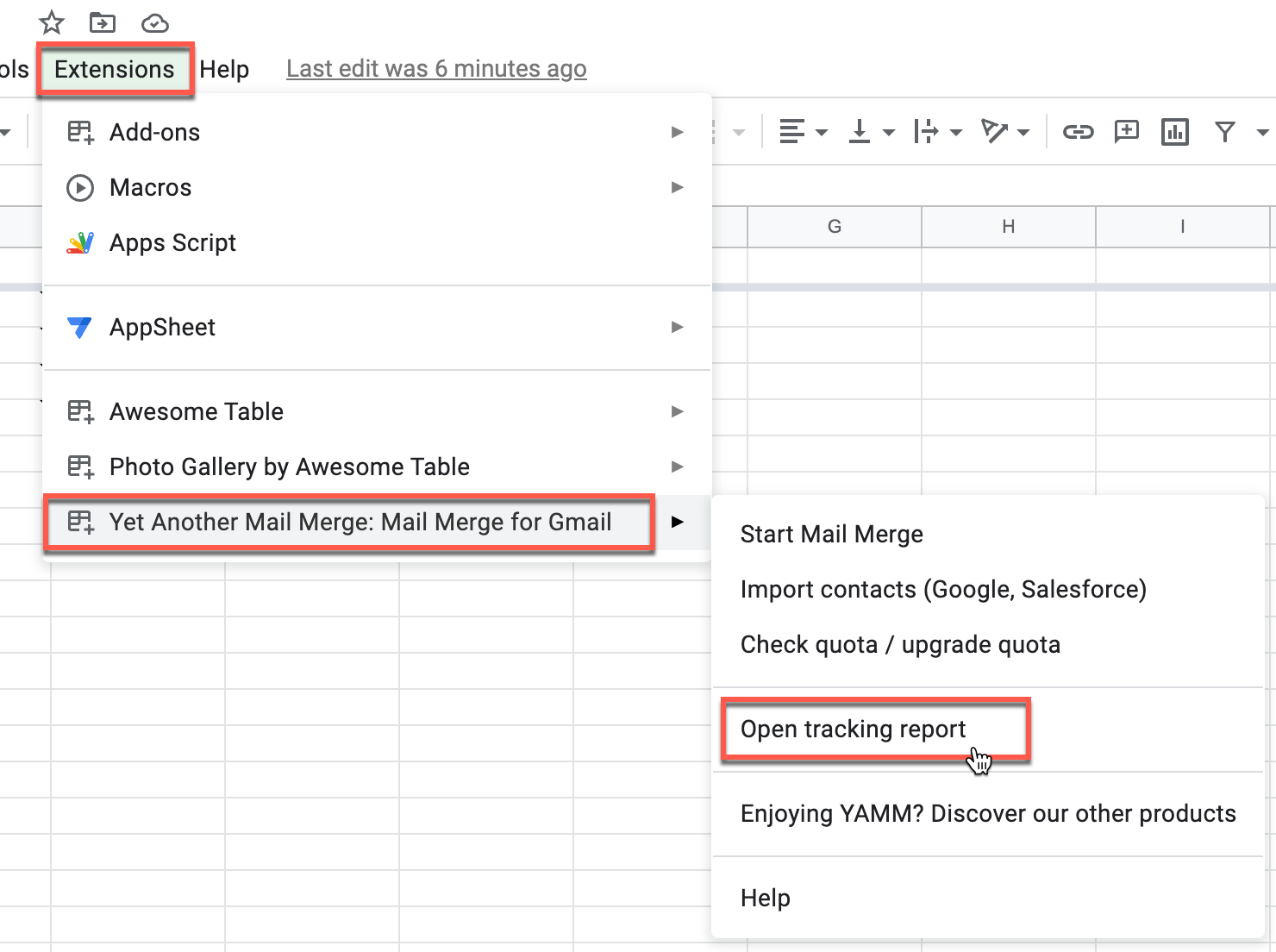Open the Extensions menu
The width and height of the screenshot is (1276, 952).
(115, 69)
